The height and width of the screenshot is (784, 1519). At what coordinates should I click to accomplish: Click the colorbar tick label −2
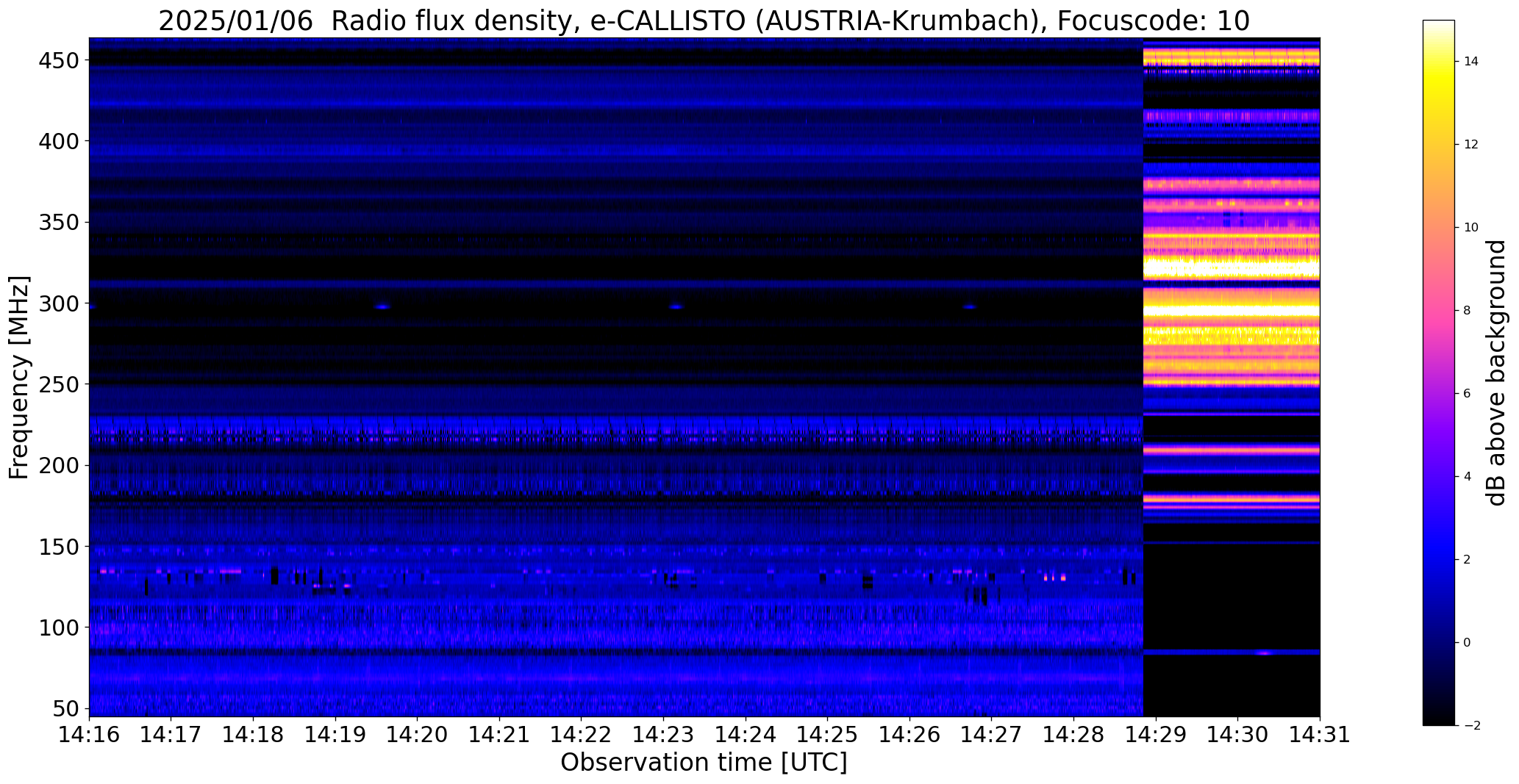pos(1471,726)
